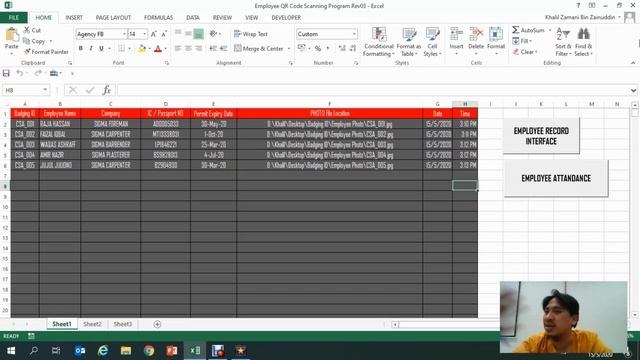
Task: Open Excel Help question mark icon
Action: (578, 6)
